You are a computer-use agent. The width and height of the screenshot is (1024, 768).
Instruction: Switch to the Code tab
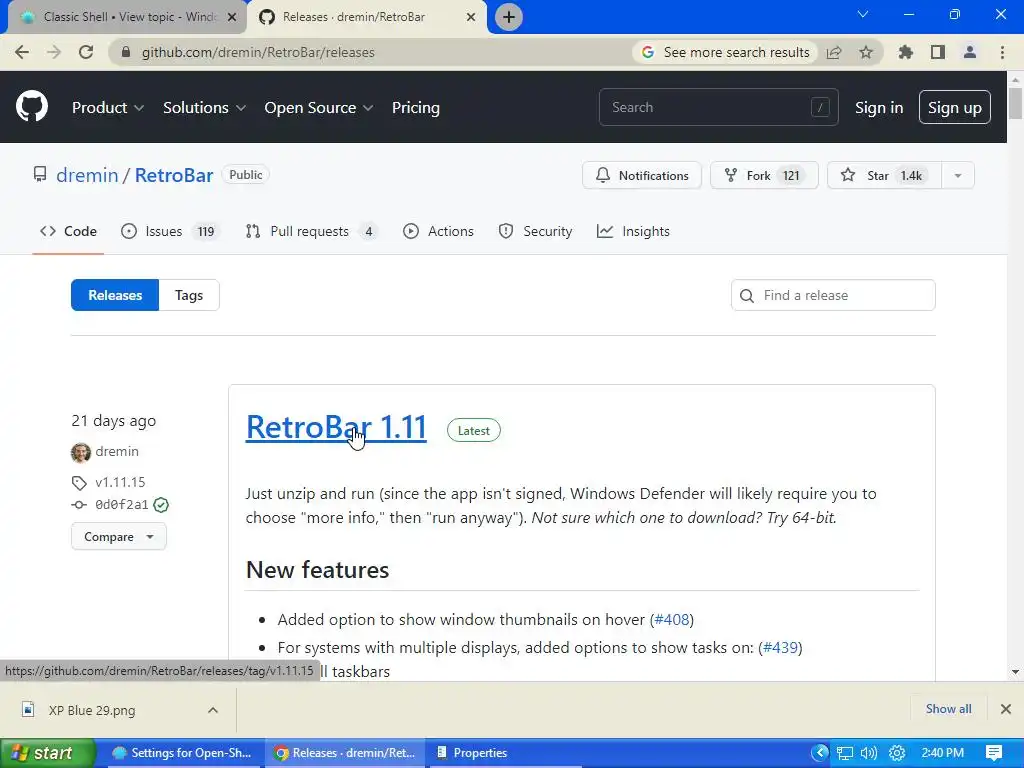click(68, 231)
